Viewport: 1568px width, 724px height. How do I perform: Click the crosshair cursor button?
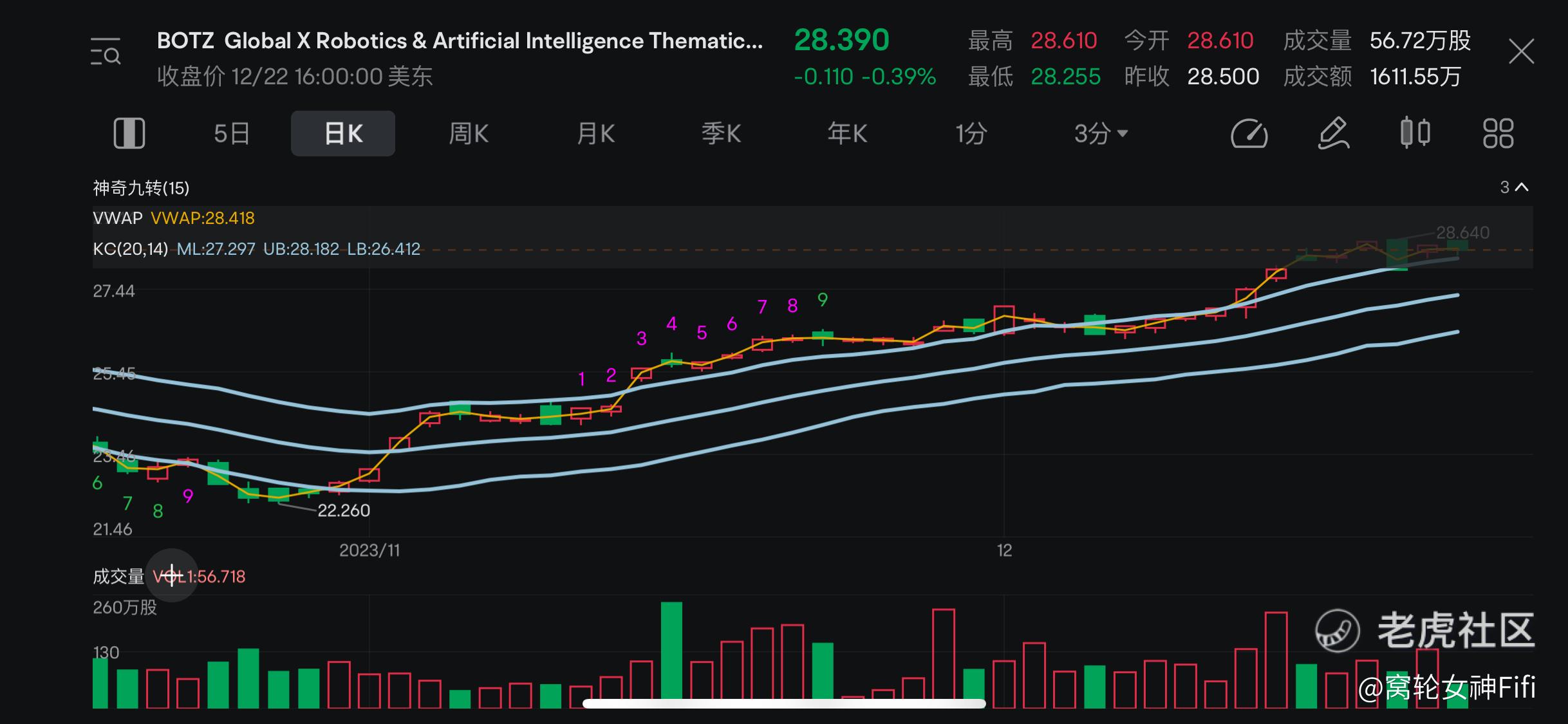click(x=172, y=575)
